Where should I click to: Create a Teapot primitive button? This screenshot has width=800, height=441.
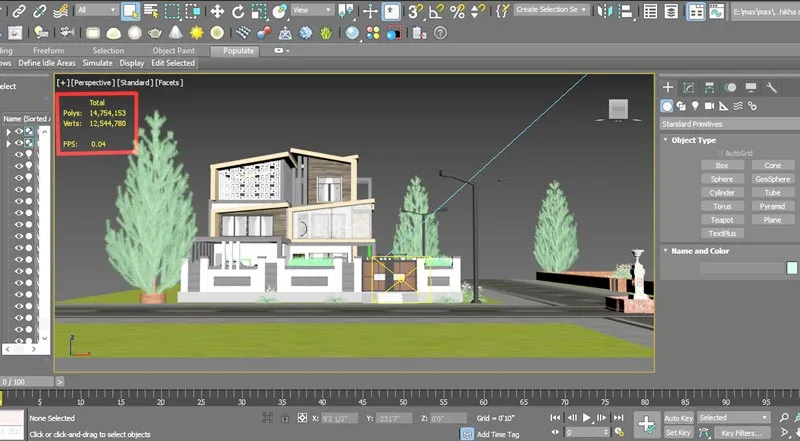[x=722, y=220]
